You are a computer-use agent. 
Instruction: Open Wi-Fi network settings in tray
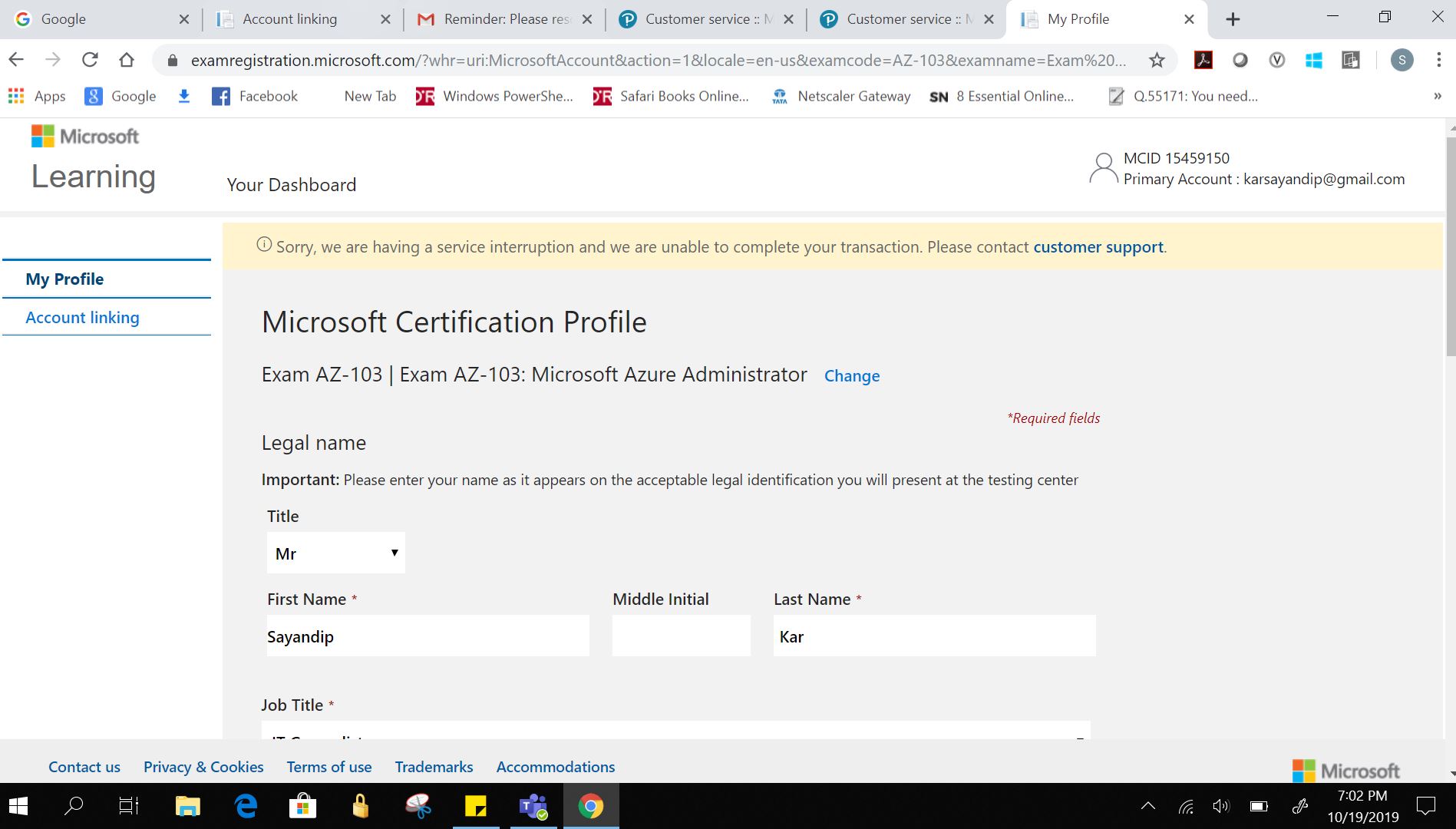(1186, 806)
